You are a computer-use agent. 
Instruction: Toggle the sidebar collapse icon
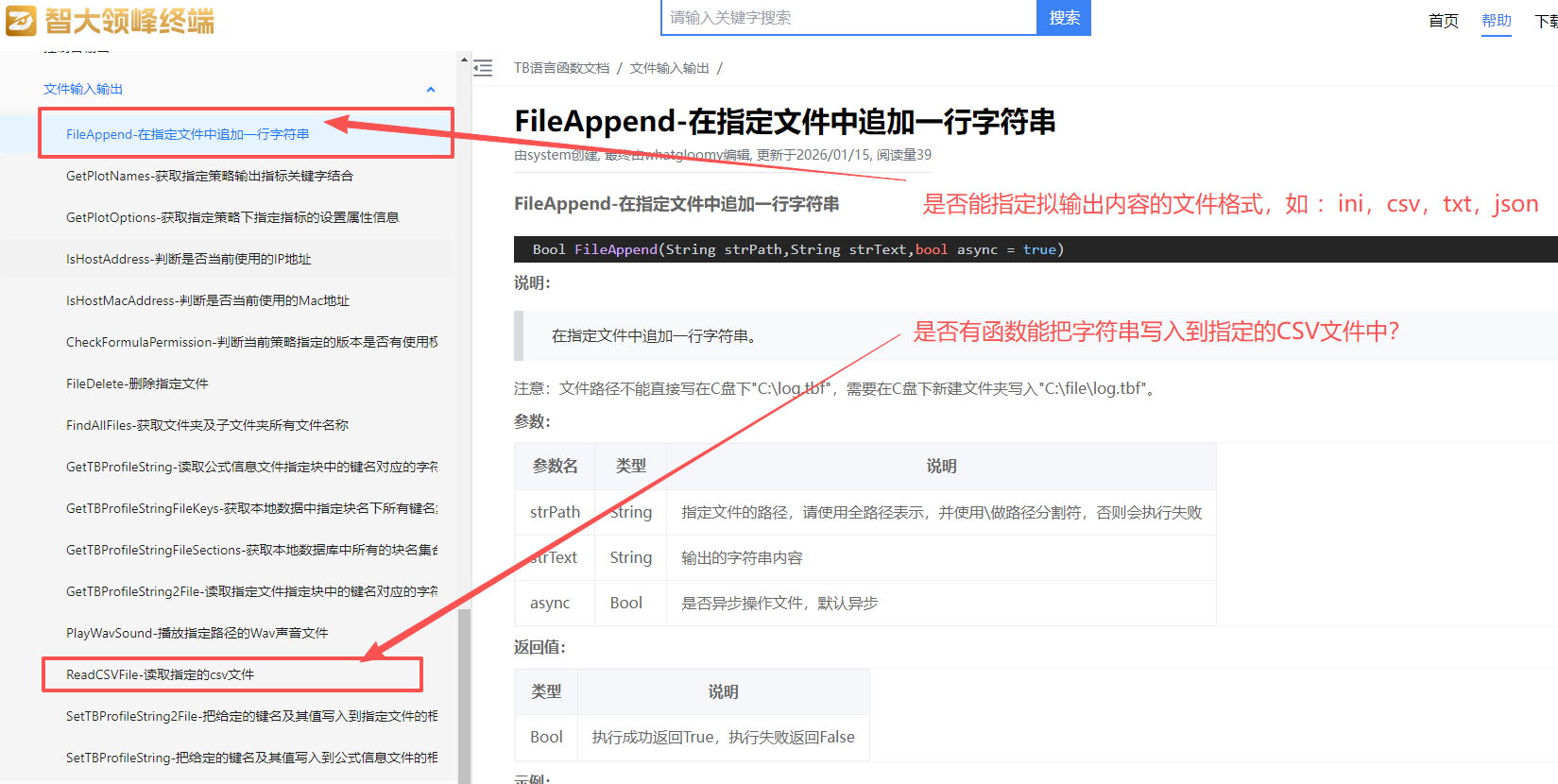coord(483,68)
